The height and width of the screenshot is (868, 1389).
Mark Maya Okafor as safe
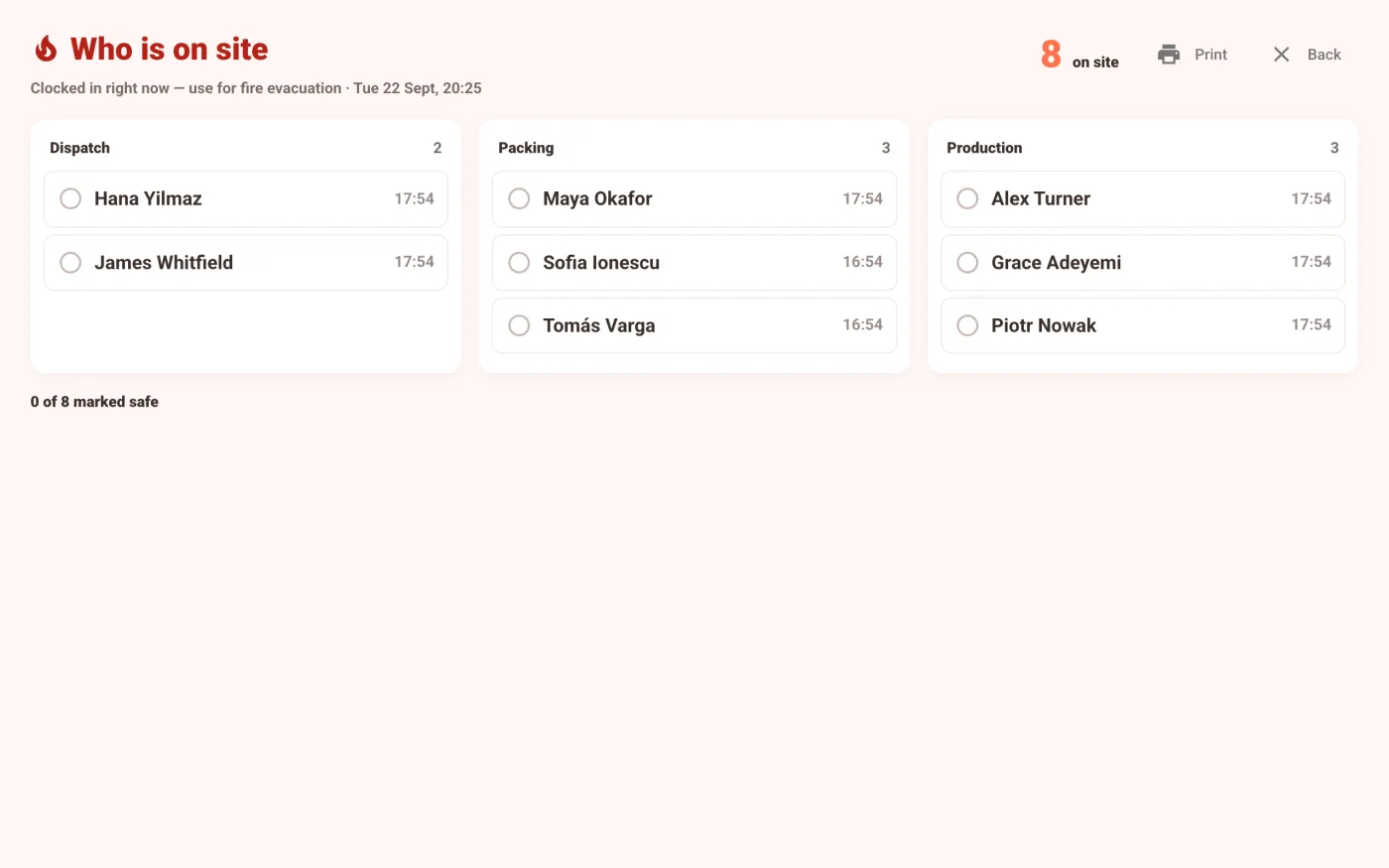(x=519, y=198)
